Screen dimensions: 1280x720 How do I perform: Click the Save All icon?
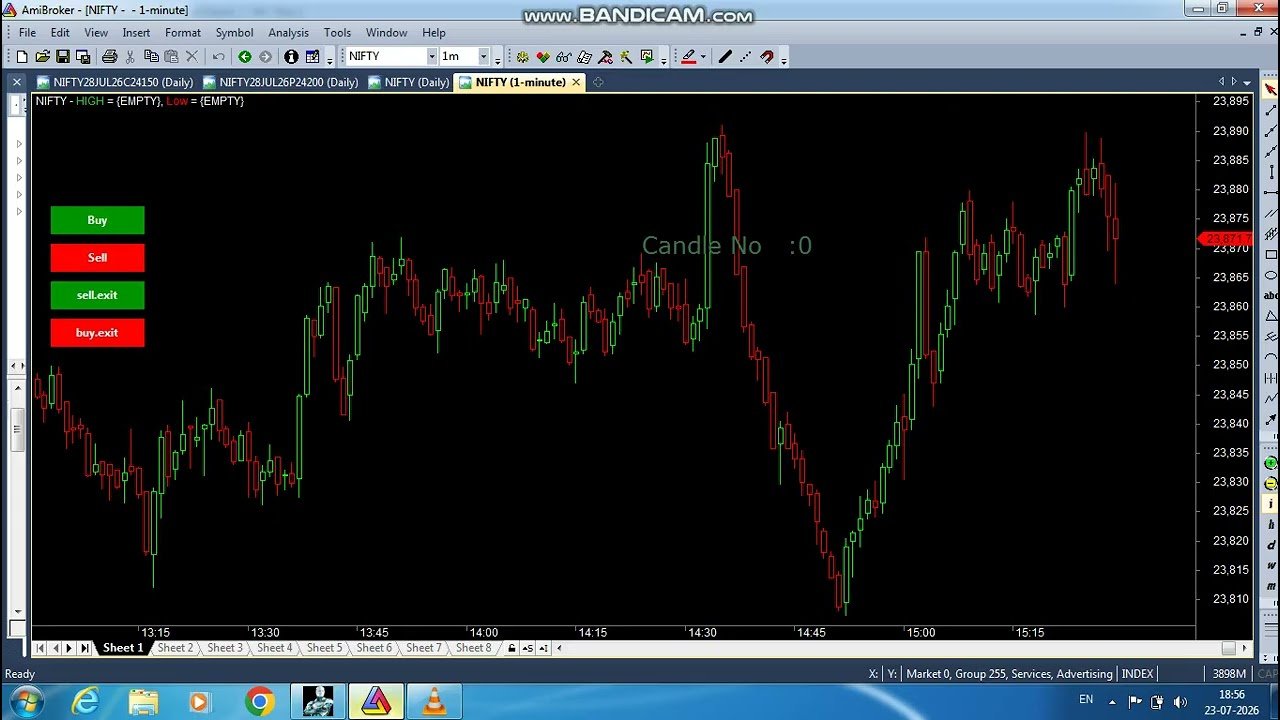[82, 57]
